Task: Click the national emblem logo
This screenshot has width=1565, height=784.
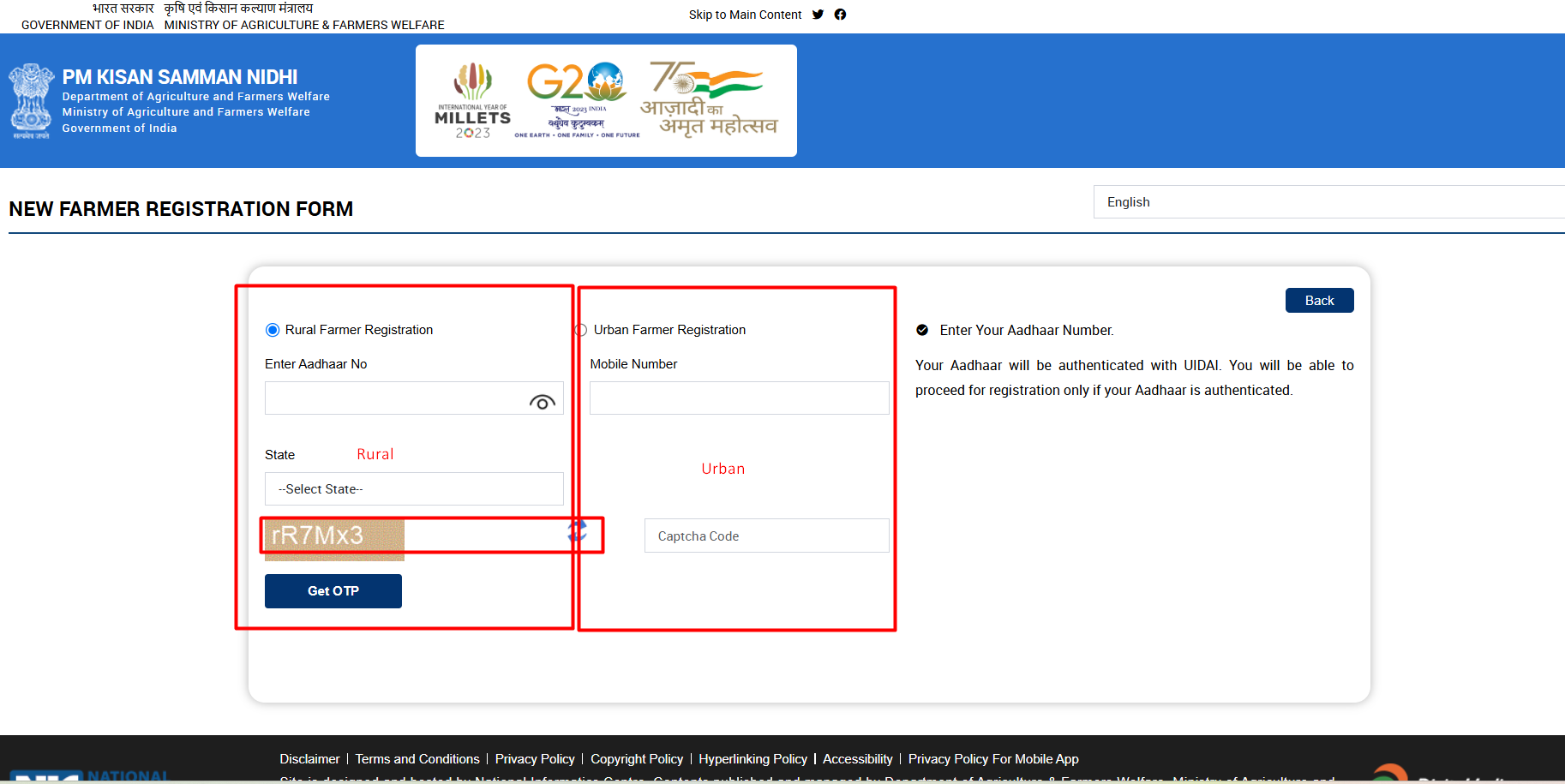Action: click(31, 101)
